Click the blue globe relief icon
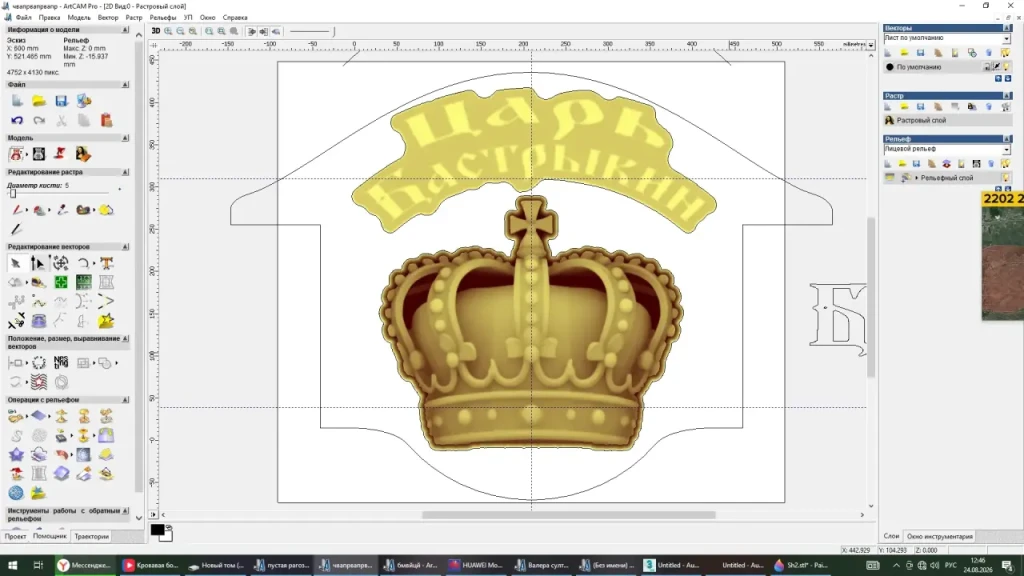The height and width of the screenshot is (576, 1024). [16, 492]
